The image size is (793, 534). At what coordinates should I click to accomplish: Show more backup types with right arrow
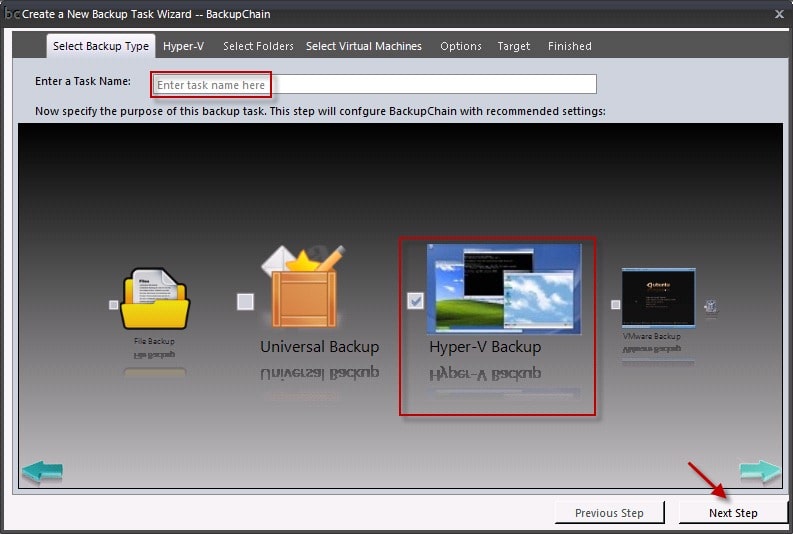(760, 472)
